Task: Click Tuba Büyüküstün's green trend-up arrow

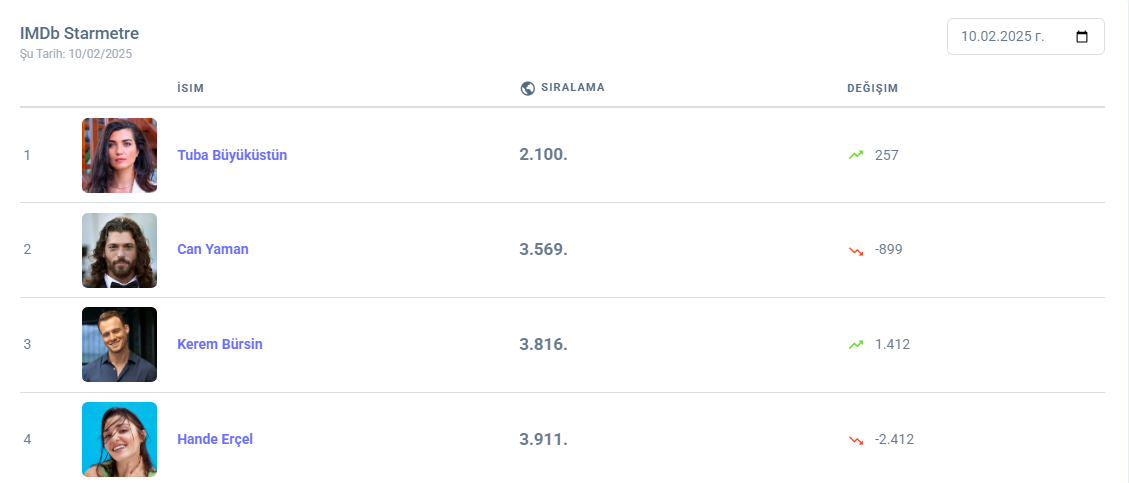Action: pyautogui.click(x=856, y=155)
